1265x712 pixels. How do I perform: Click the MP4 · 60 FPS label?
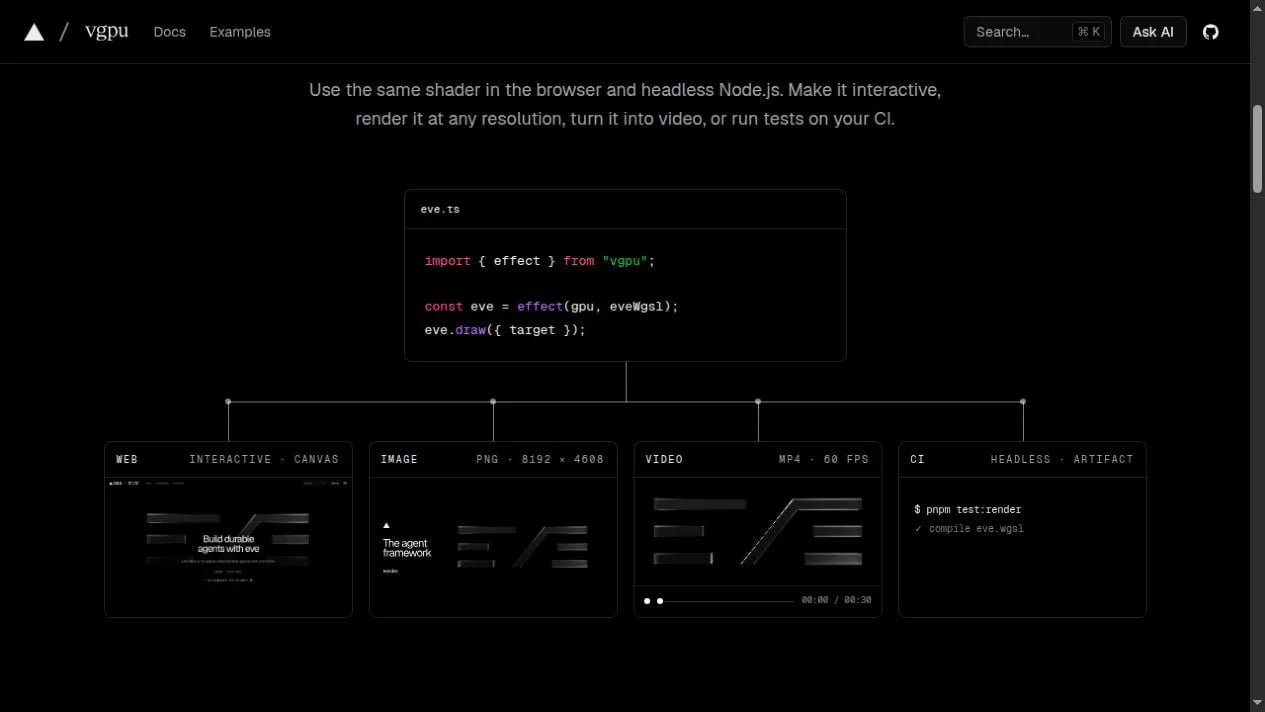click(824, 459)
